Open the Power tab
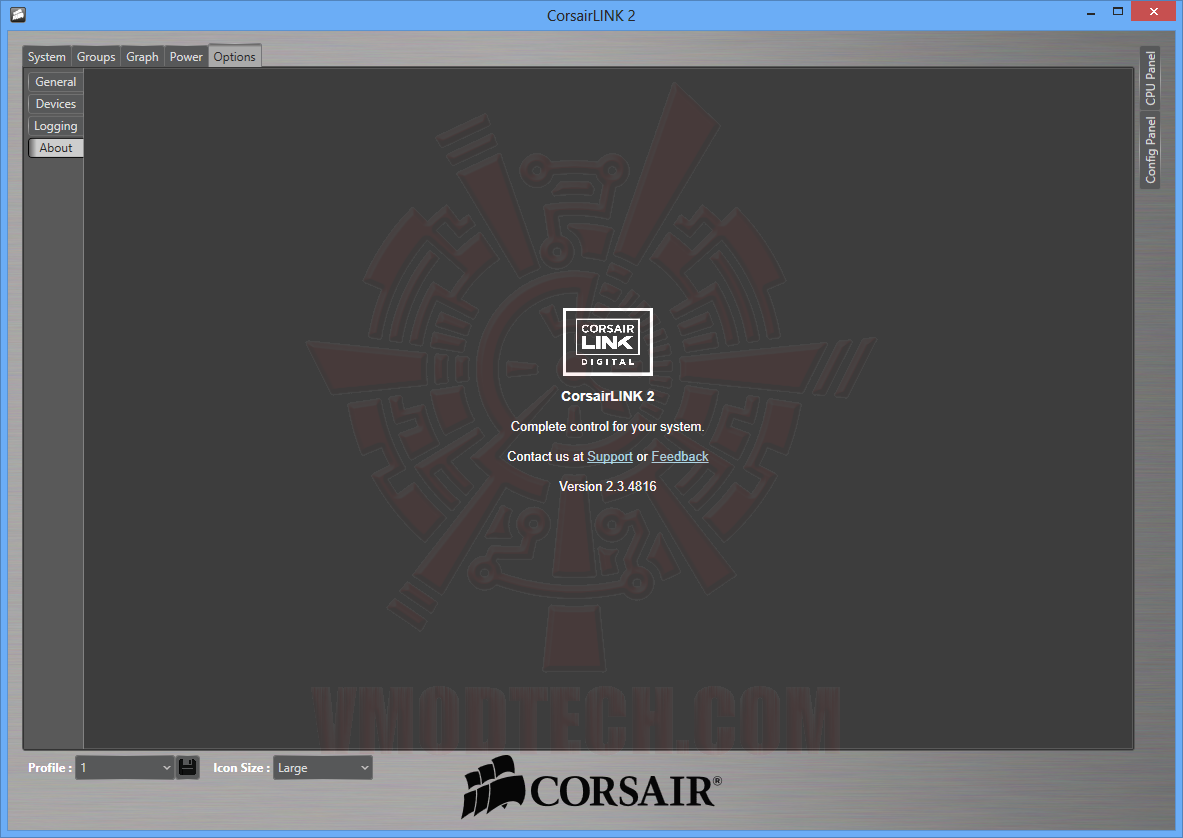Image resolution: width=1183 pixels, height=838 pixels. click(x=186, y=57)
